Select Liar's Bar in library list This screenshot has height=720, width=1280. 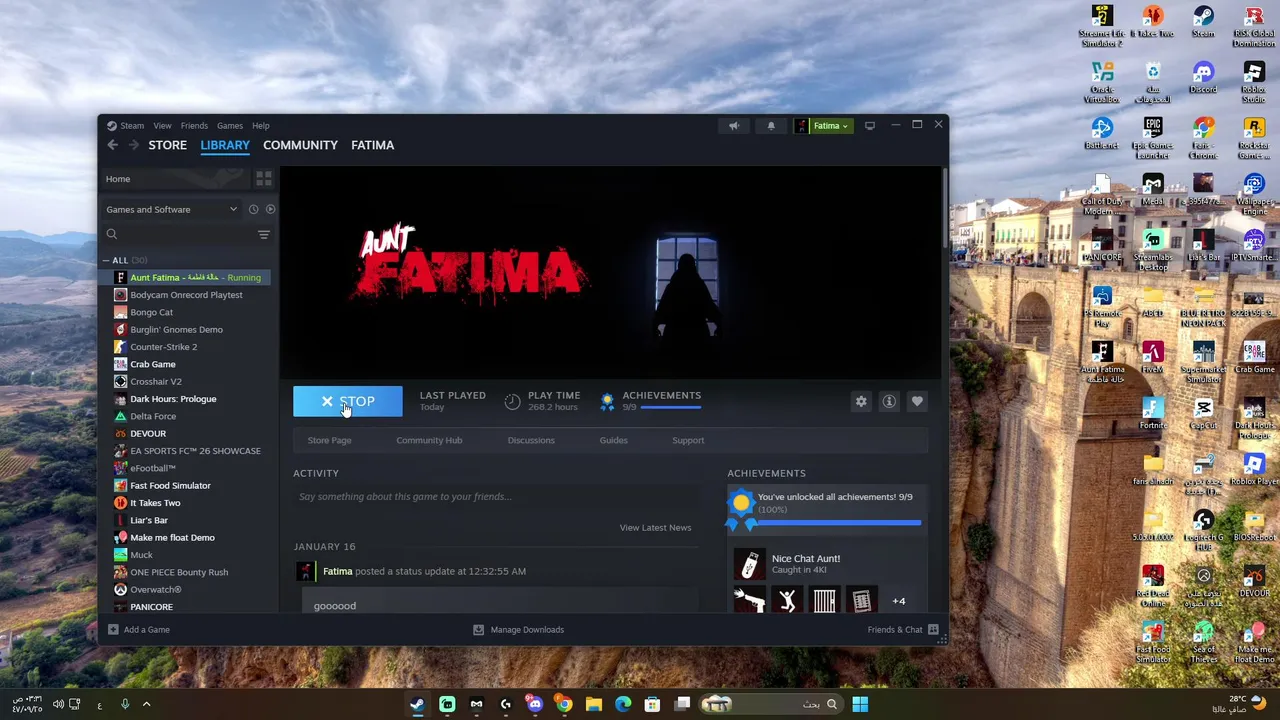[149, 520]
